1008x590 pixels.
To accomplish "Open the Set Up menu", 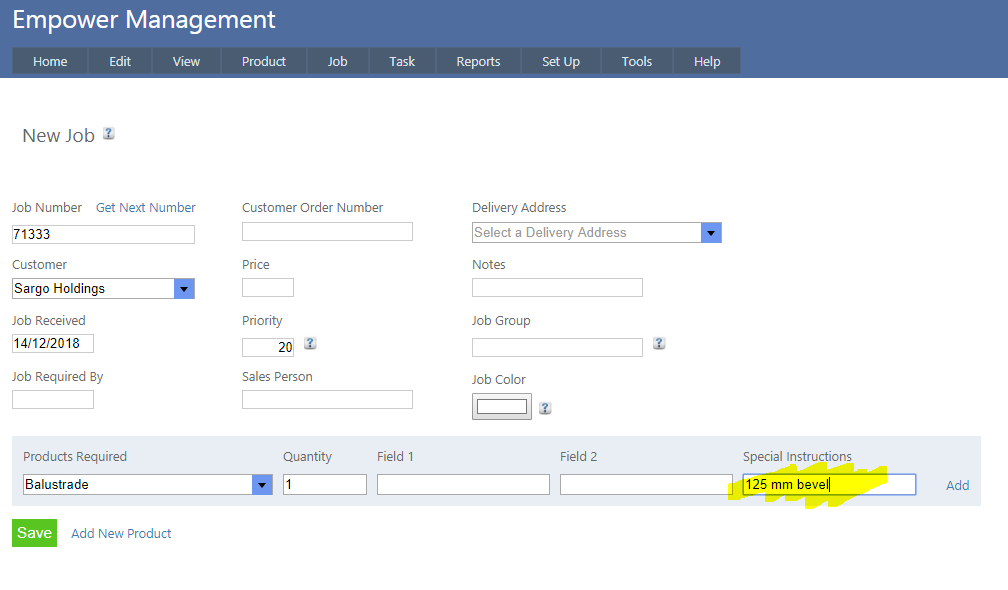I will click(561, 61).
